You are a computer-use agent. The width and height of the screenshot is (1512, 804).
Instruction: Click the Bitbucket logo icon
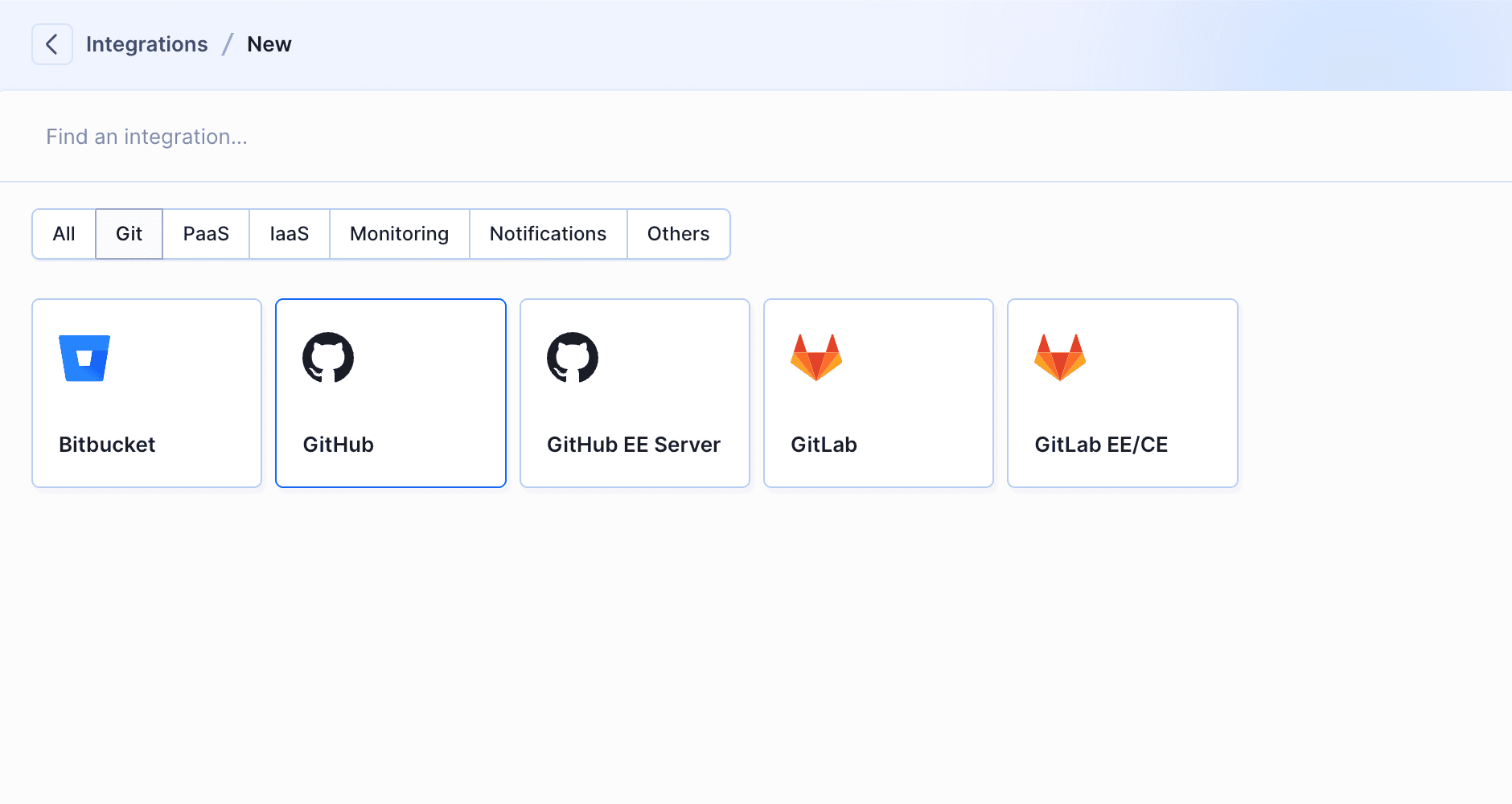point(84,358)
